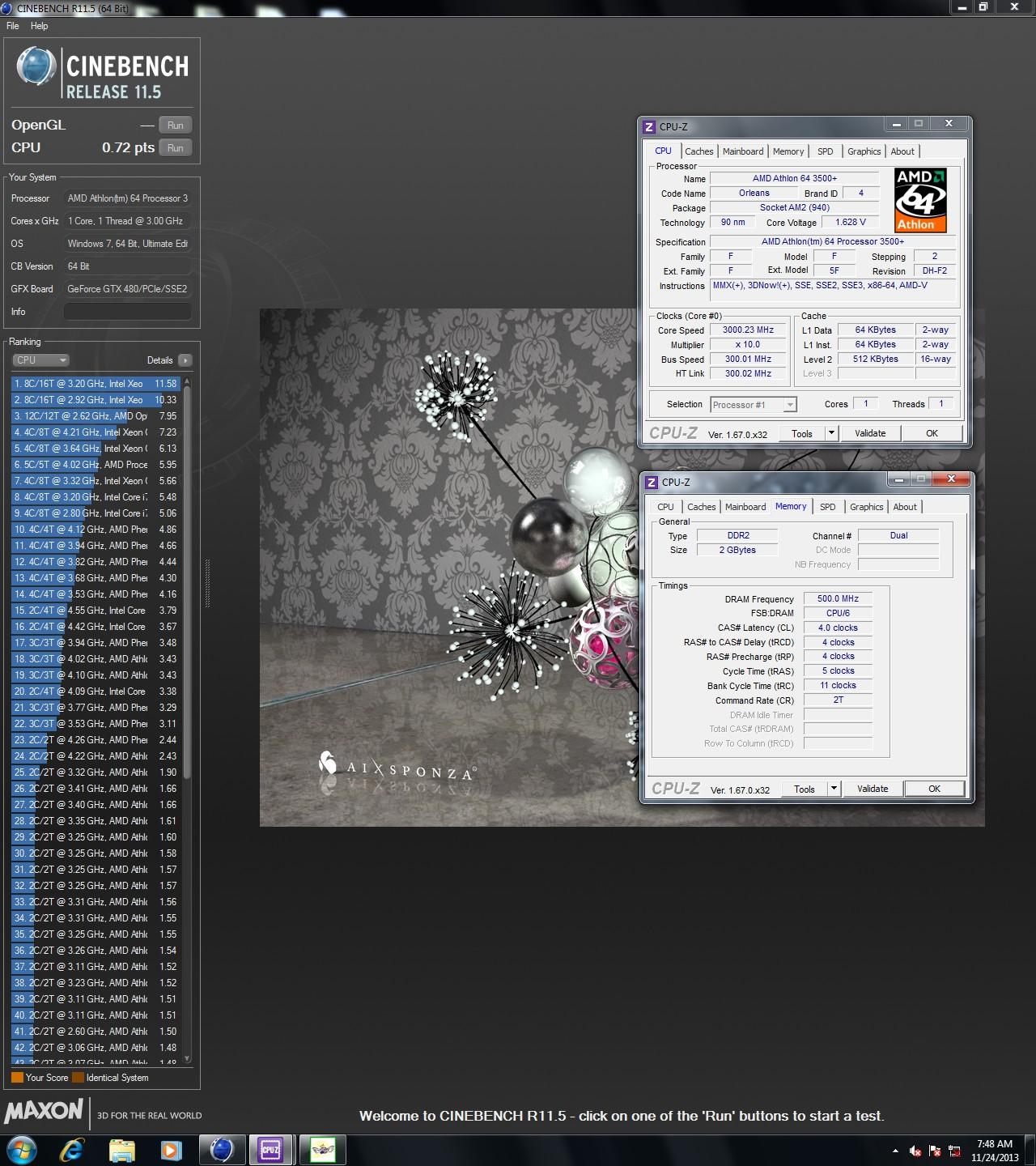Image resolution: width=1036 pixels, height=1166 pixels.
Task: Click the DRAM Frequency 500.0 MHz value
Action: click(838, 599)
